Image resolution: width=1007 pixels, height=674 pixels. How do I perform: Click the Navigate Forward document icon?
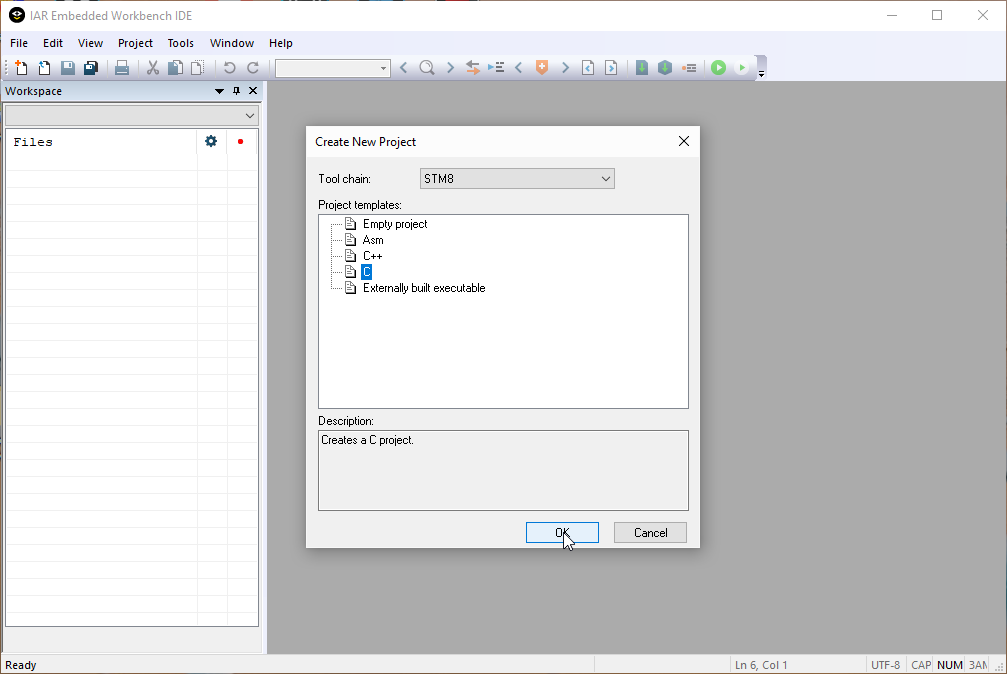611,67
